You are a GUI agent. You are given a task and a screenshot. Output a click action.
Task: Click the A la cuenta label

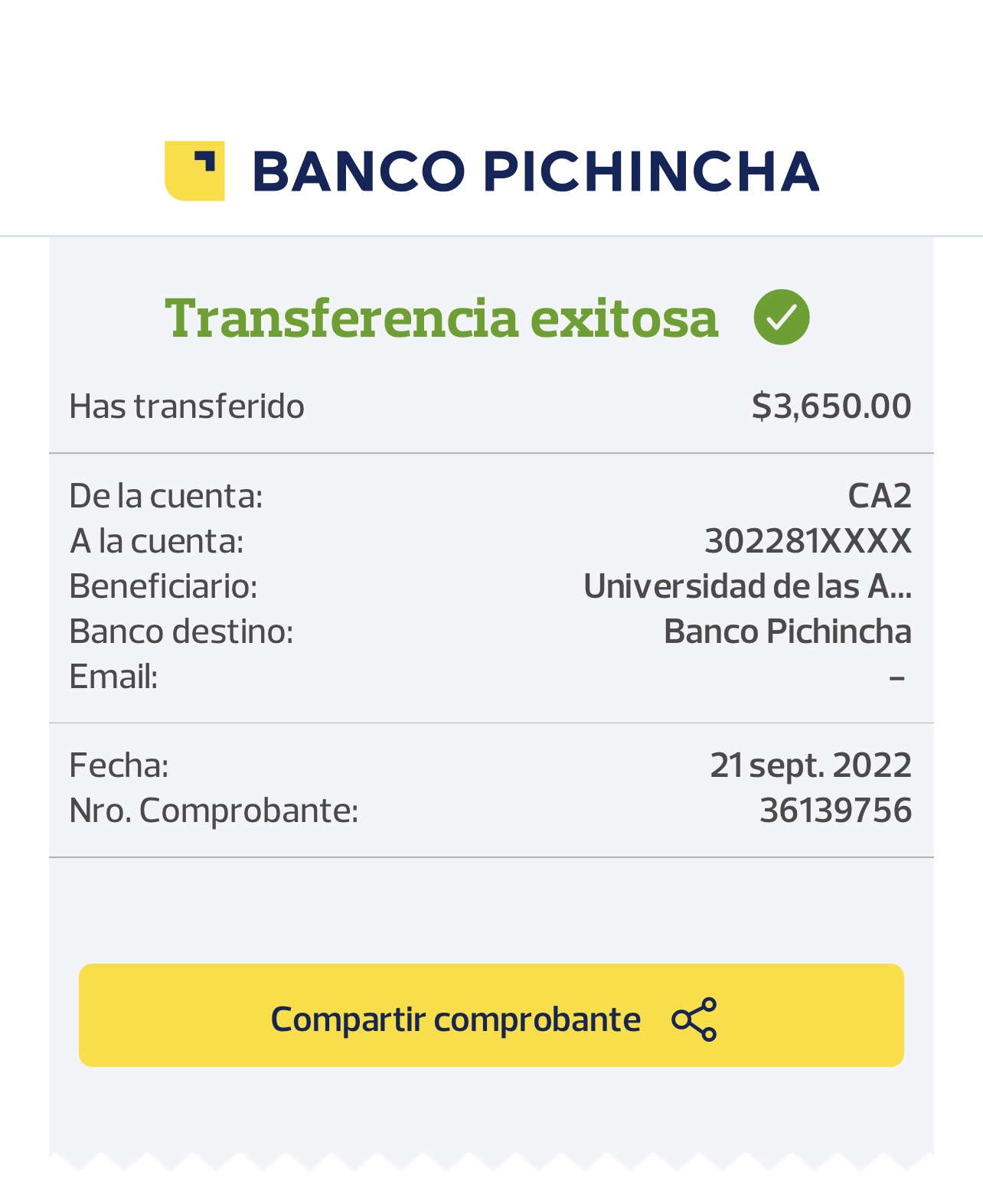(x=157, y=541)
